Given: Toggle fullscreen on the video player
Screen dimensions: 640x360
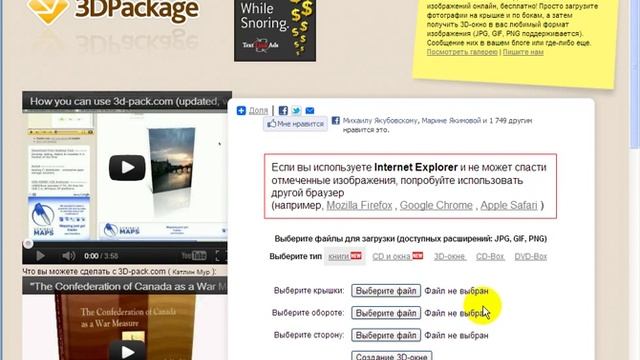Looking at the screenshot, I should point(219,256).
